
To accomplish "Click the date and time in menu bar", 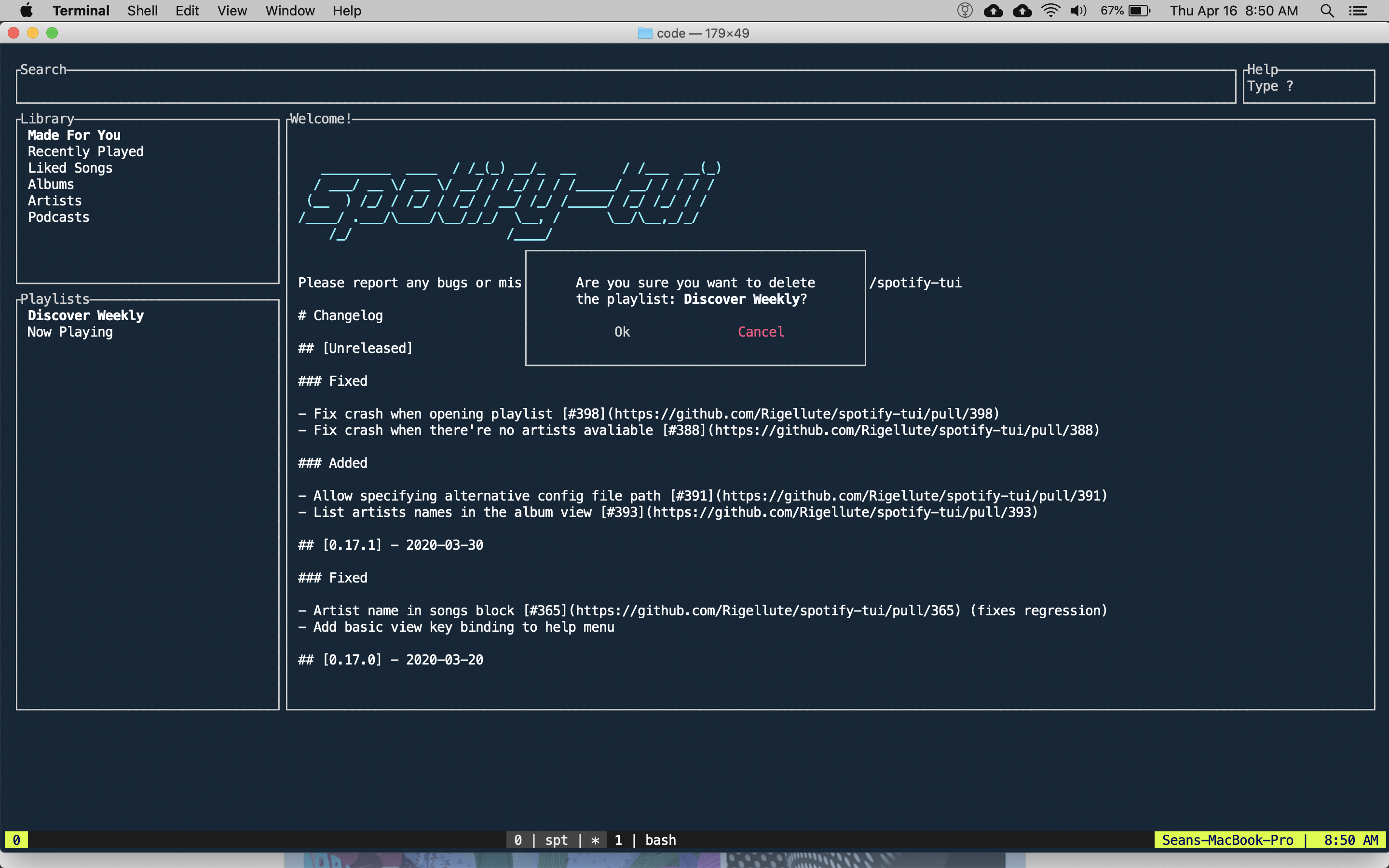I will click(x=1233, y=11).
